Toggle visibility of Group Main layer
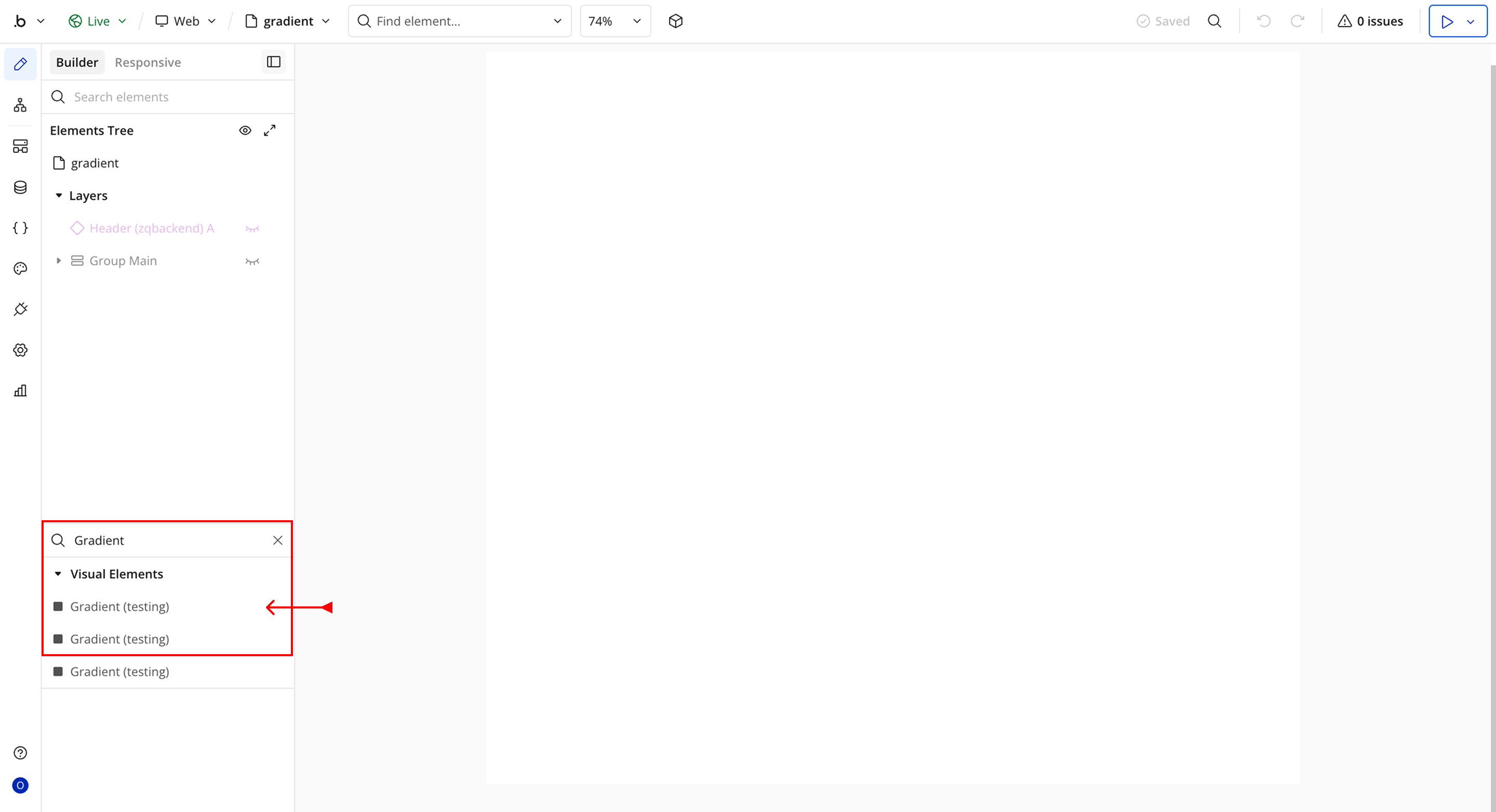 (x=252, y=261)
